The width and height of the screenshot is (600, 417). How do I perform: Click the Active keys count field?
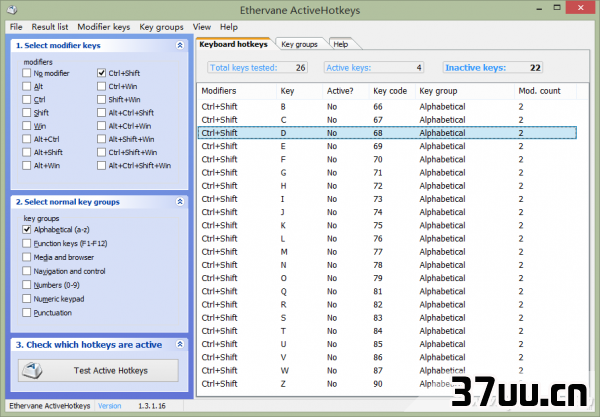click(x=373, y=68)
